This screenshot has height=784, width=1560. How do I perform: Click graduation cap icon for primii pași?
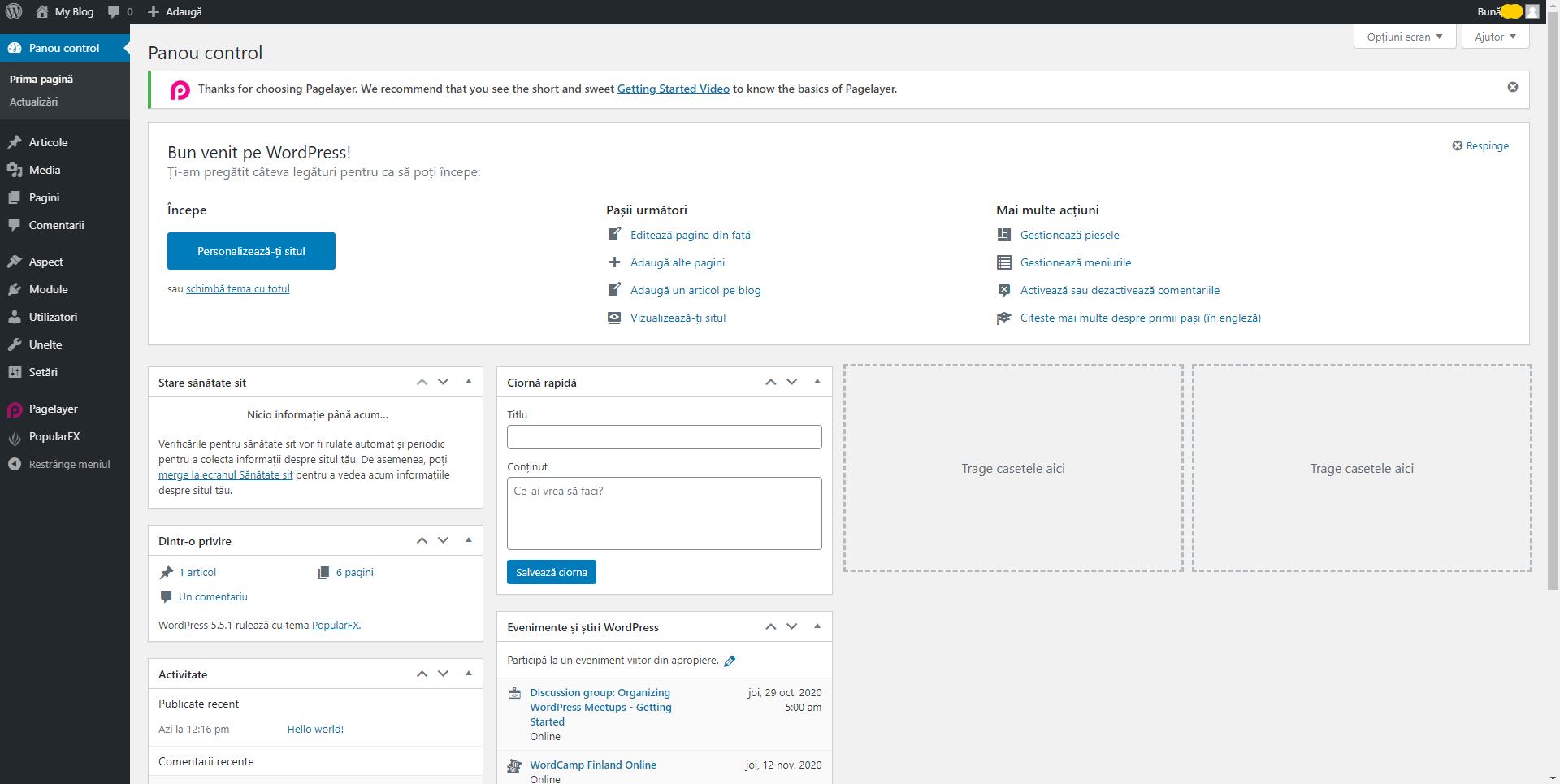[1004, 318]
